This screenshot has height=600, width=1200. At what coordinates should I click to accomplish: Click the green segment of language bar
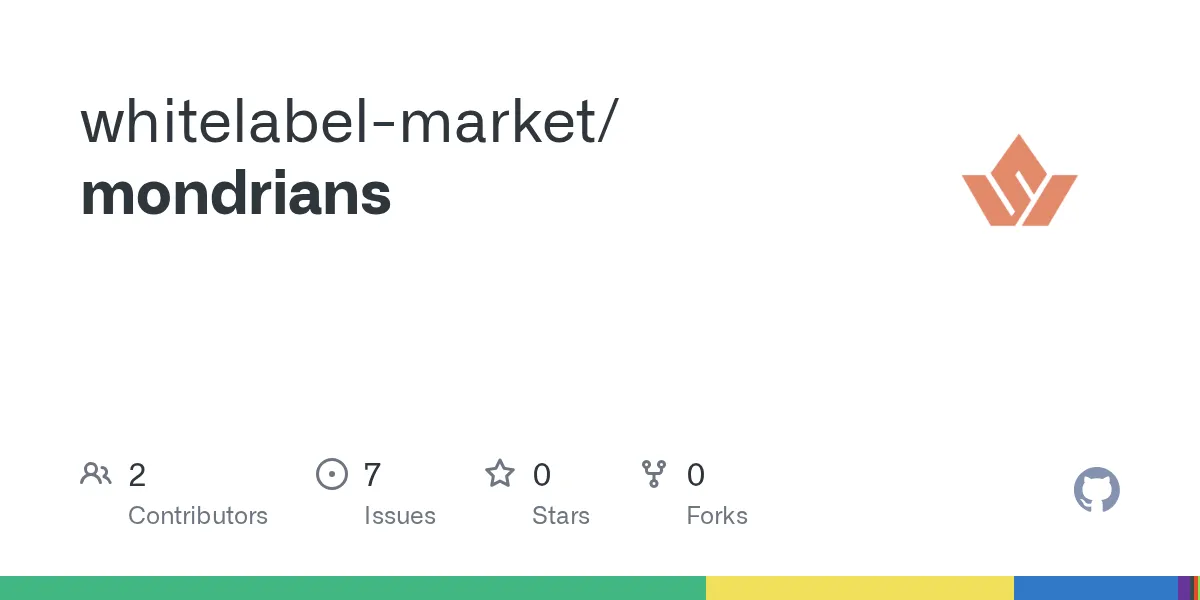click(352, 588)
